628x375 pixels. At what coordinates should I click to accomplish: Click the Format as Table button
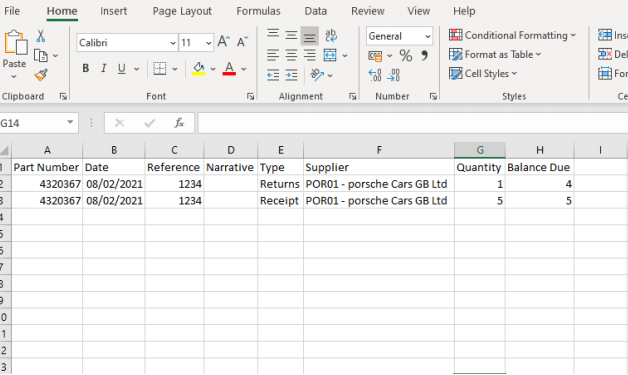[495, 54]
